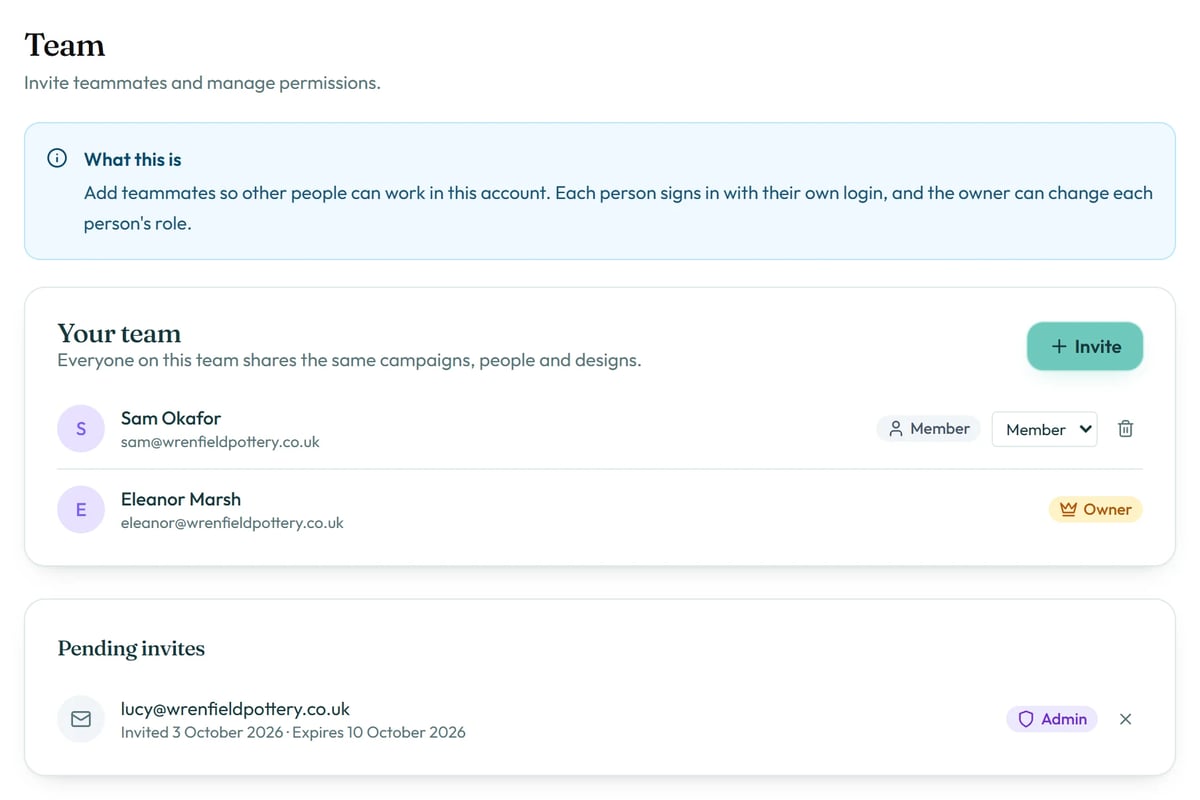Click the What this is heading

pos(133,159)
